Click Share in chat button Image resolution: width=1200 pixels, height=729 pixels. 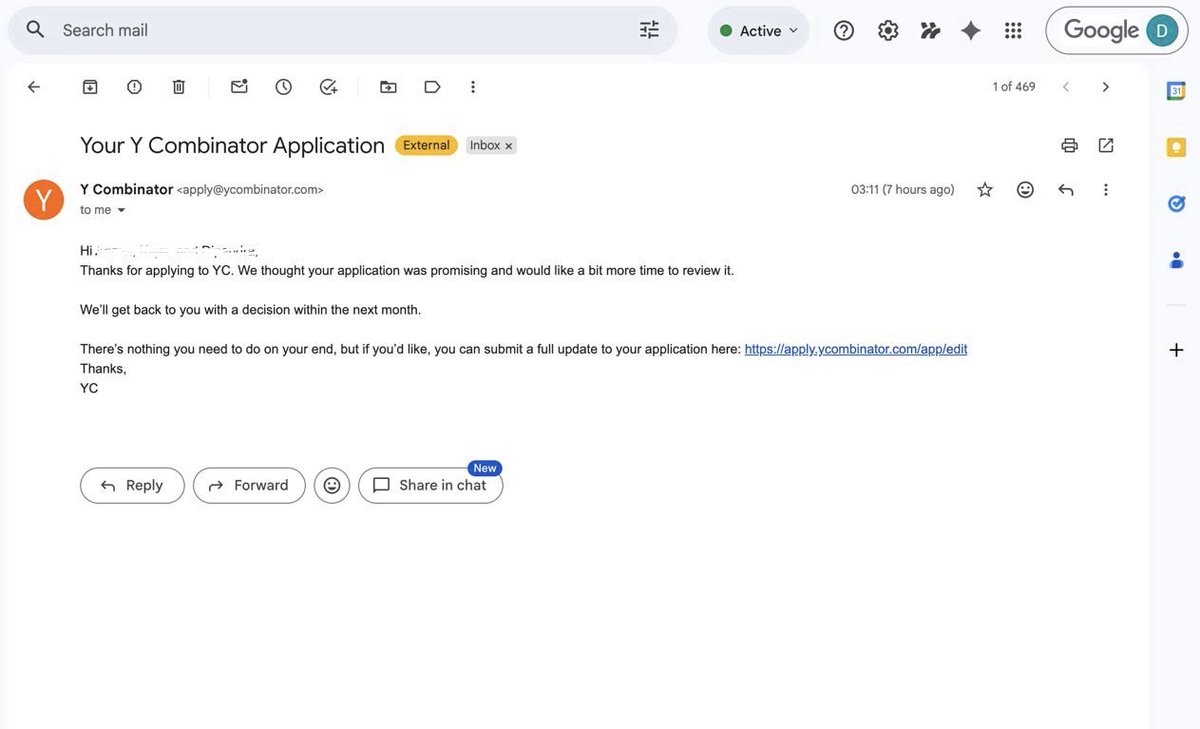(x=431, y=486)
